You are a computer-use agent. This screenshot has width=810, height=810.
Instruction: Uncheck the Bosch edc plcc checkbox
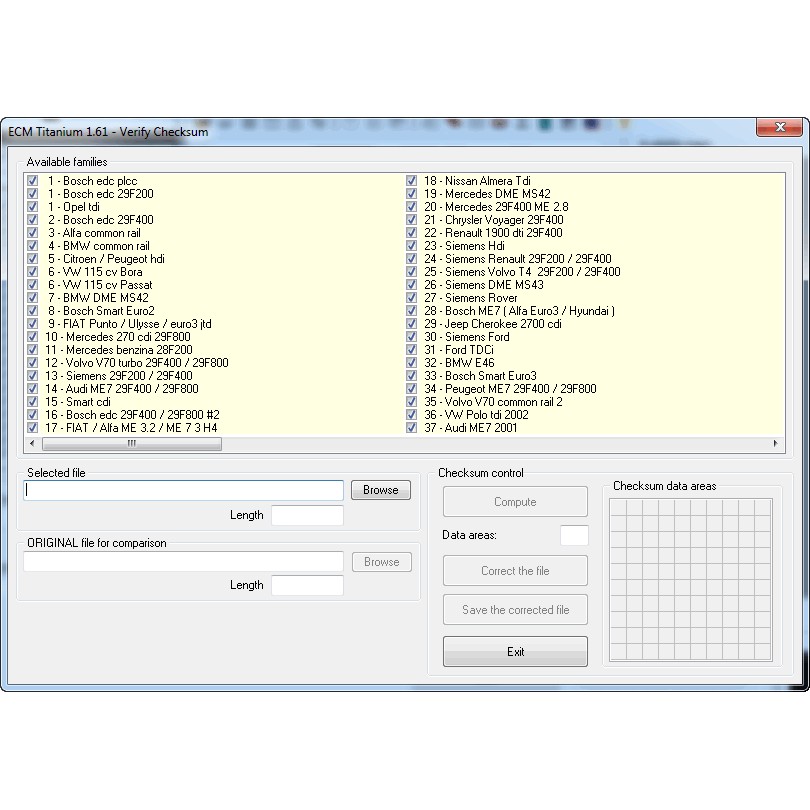point(33,181)
